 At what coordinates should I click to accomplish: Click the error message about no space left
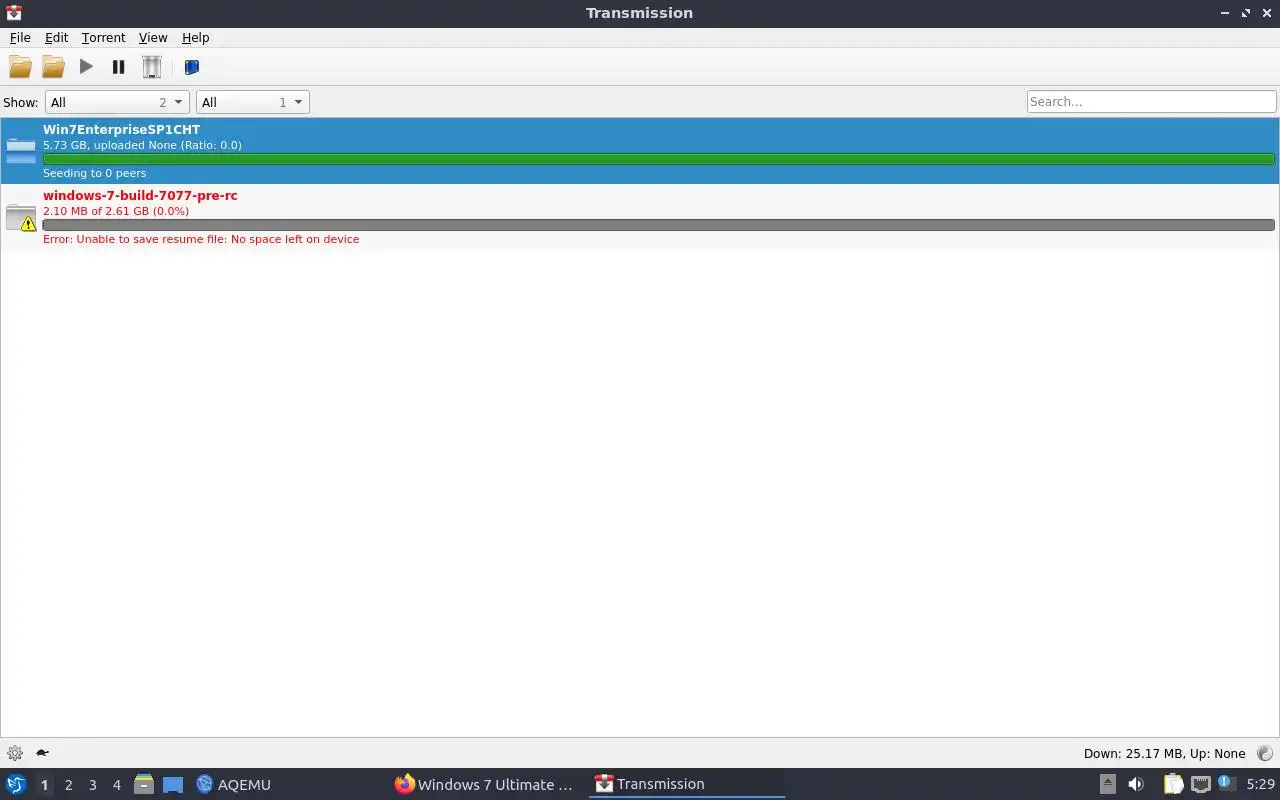click(201, 239)
